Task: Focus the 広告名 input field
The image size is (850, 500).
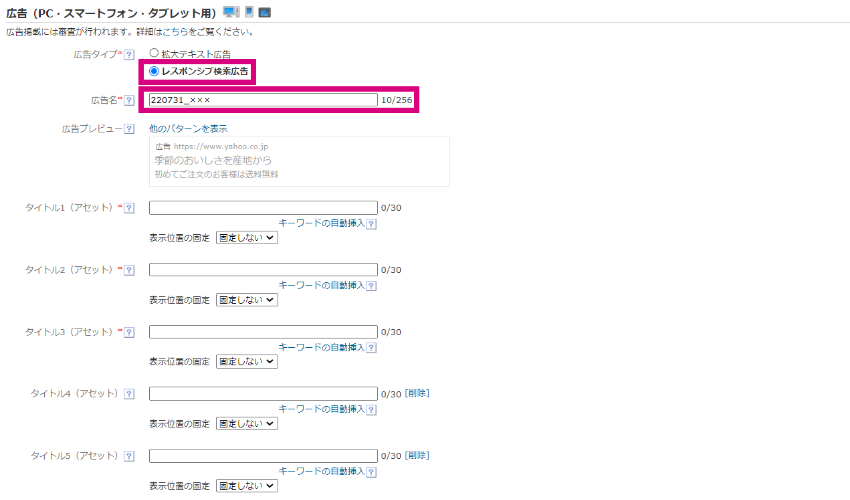Action: 263,100
